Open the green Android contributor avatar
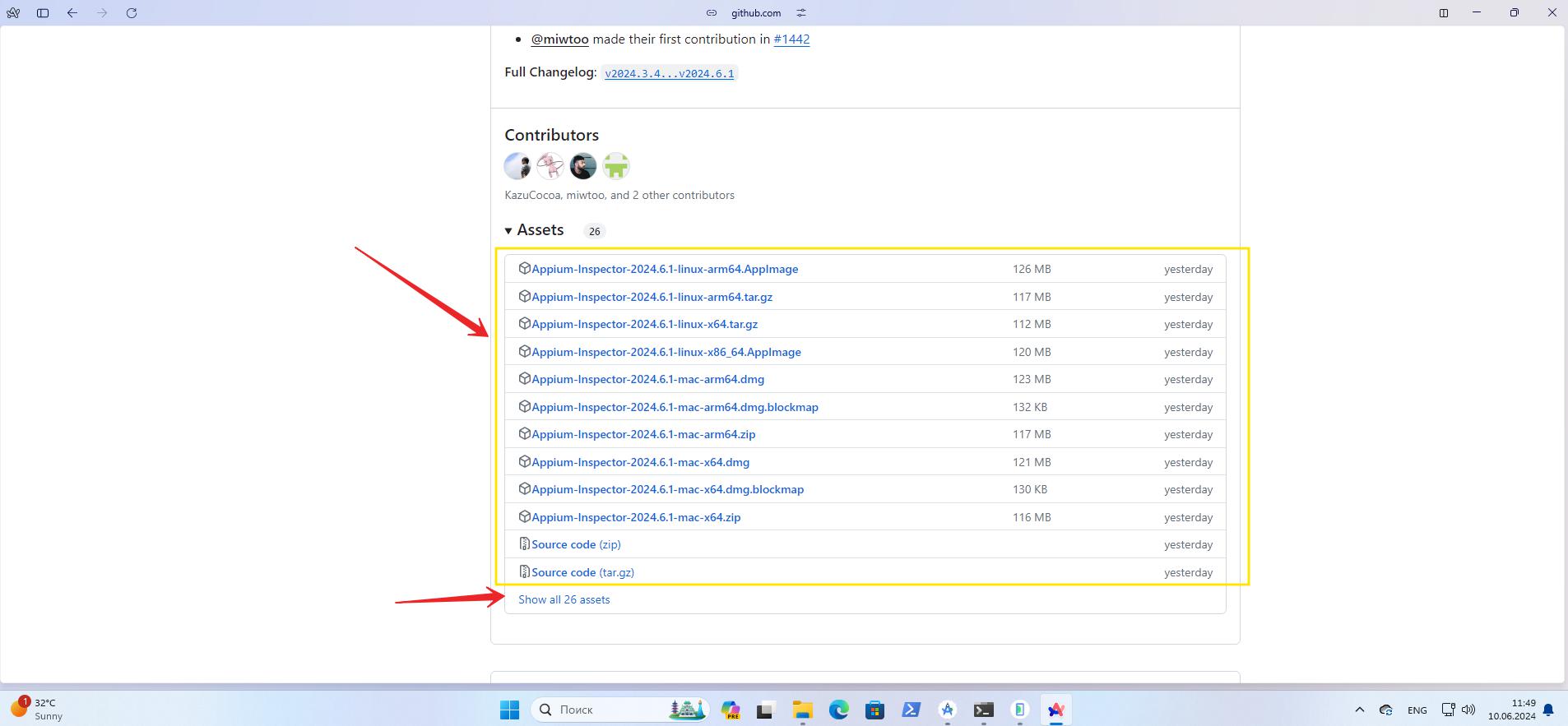 click(616, 166)
